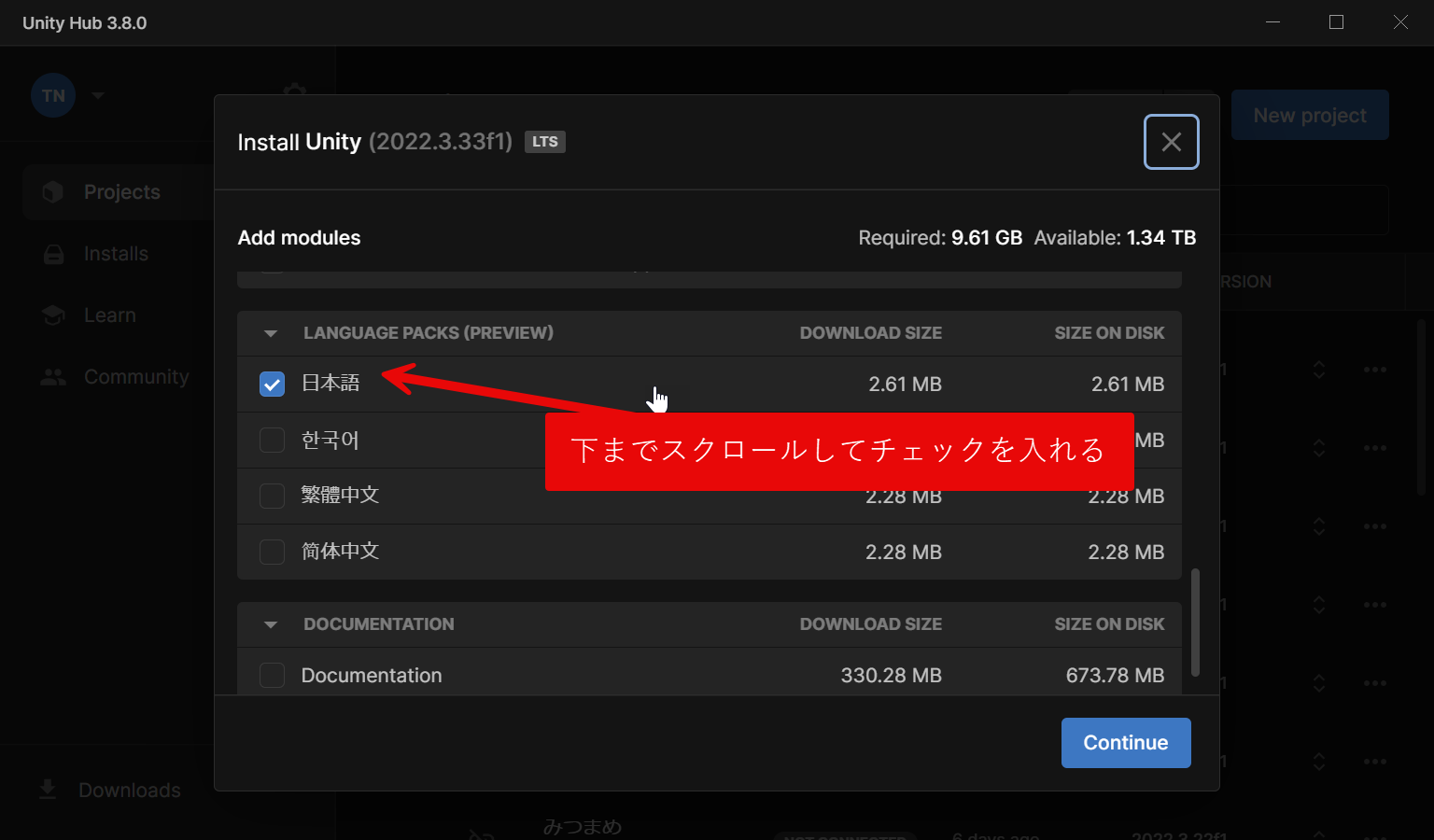1434x840 pixels.
Task: Click the Learn graduation cap icon
Action: click(x=53, y=315)
